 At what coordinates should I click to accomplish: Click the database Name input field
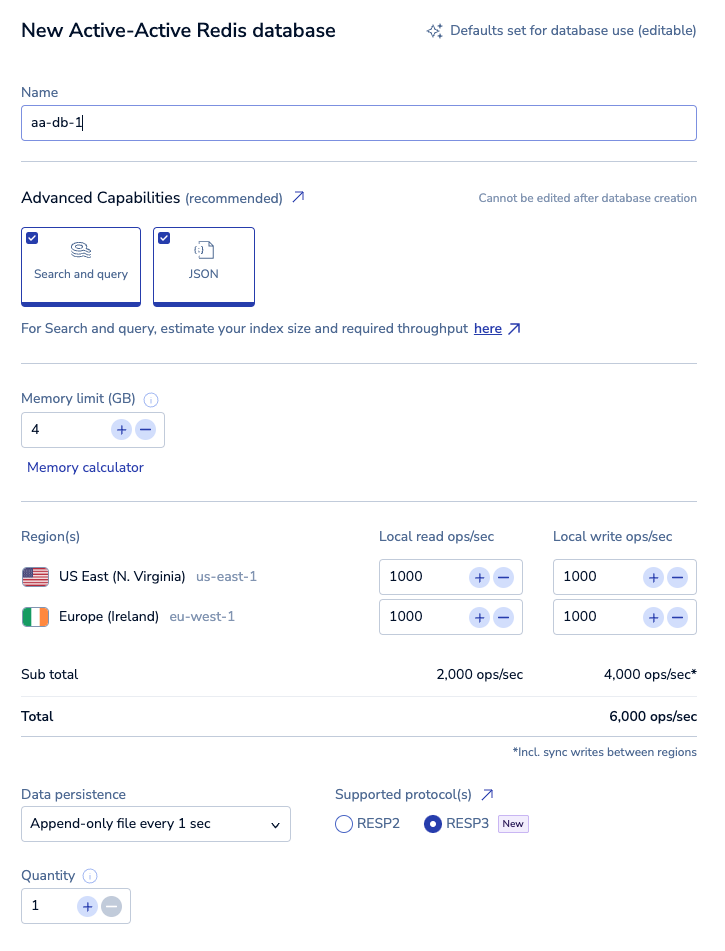pyautogui.click(x=358, y=123)
